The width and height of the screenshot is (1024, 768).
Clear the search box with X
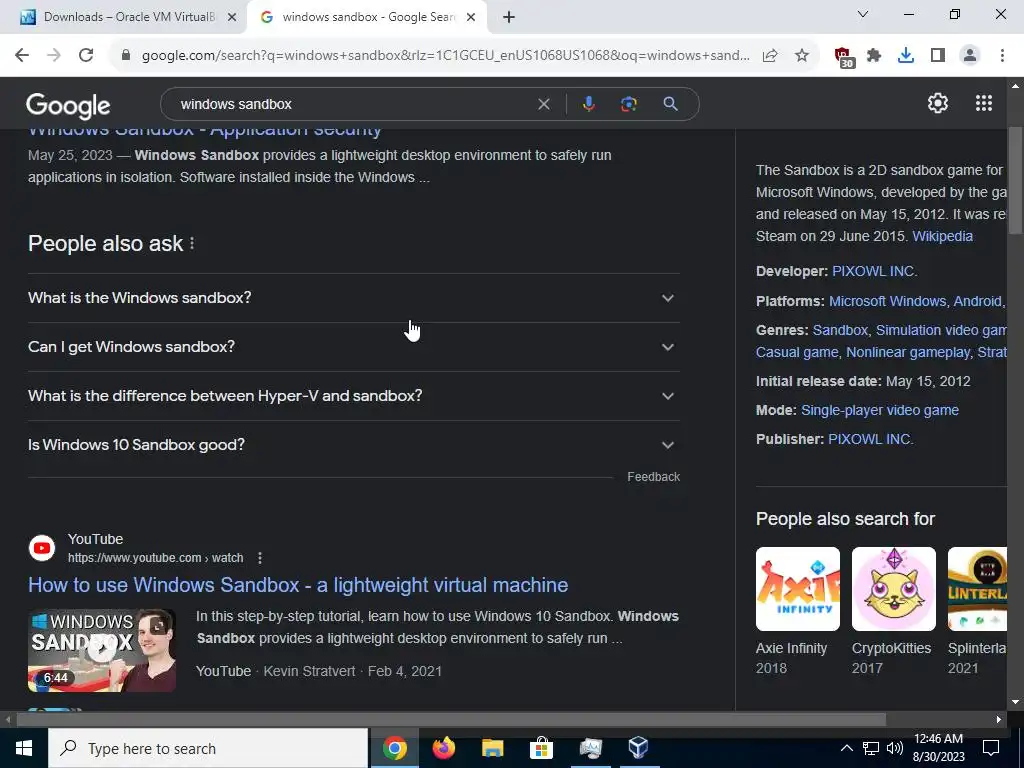click(x=543, y=104)
